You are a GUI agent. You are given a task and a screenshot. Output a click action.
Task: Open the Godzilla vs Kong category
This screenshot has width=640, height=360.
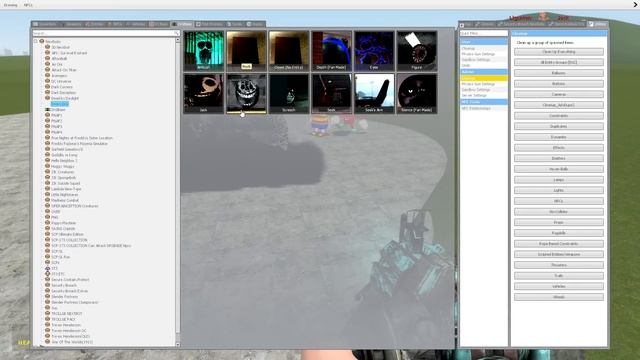click(x=64, y=155)
